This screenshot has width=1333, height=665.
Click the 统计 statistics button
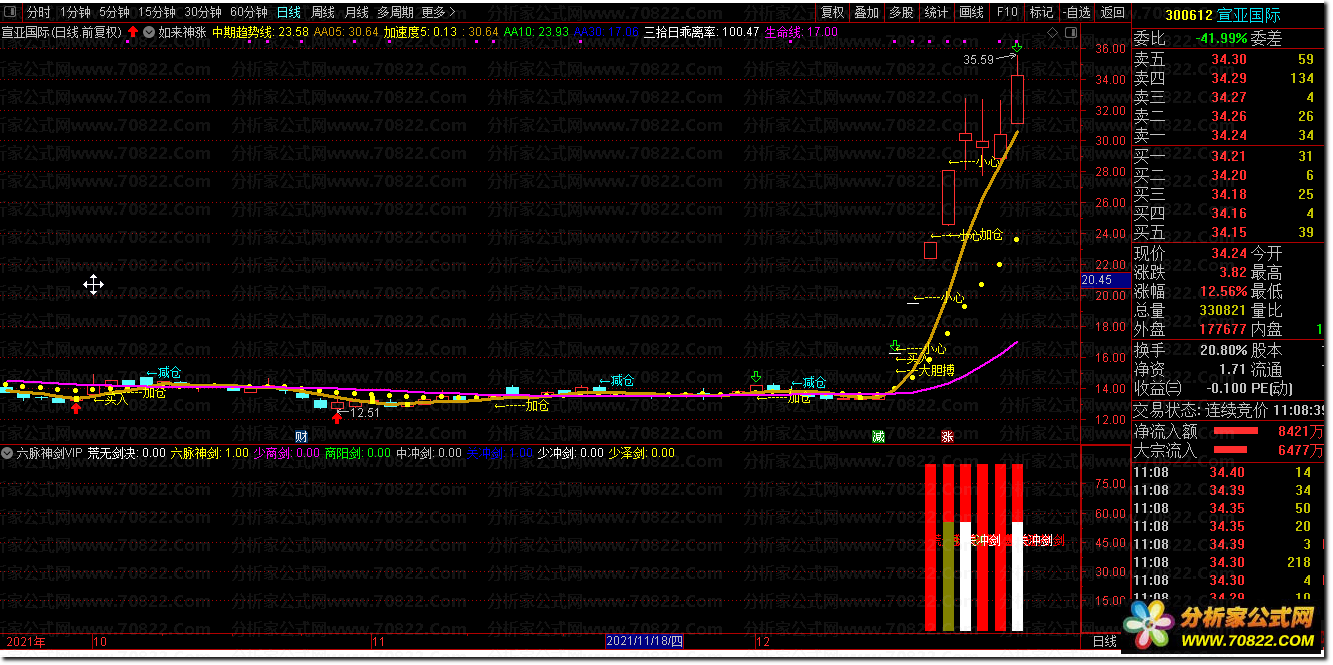click(x=936, y=13)
